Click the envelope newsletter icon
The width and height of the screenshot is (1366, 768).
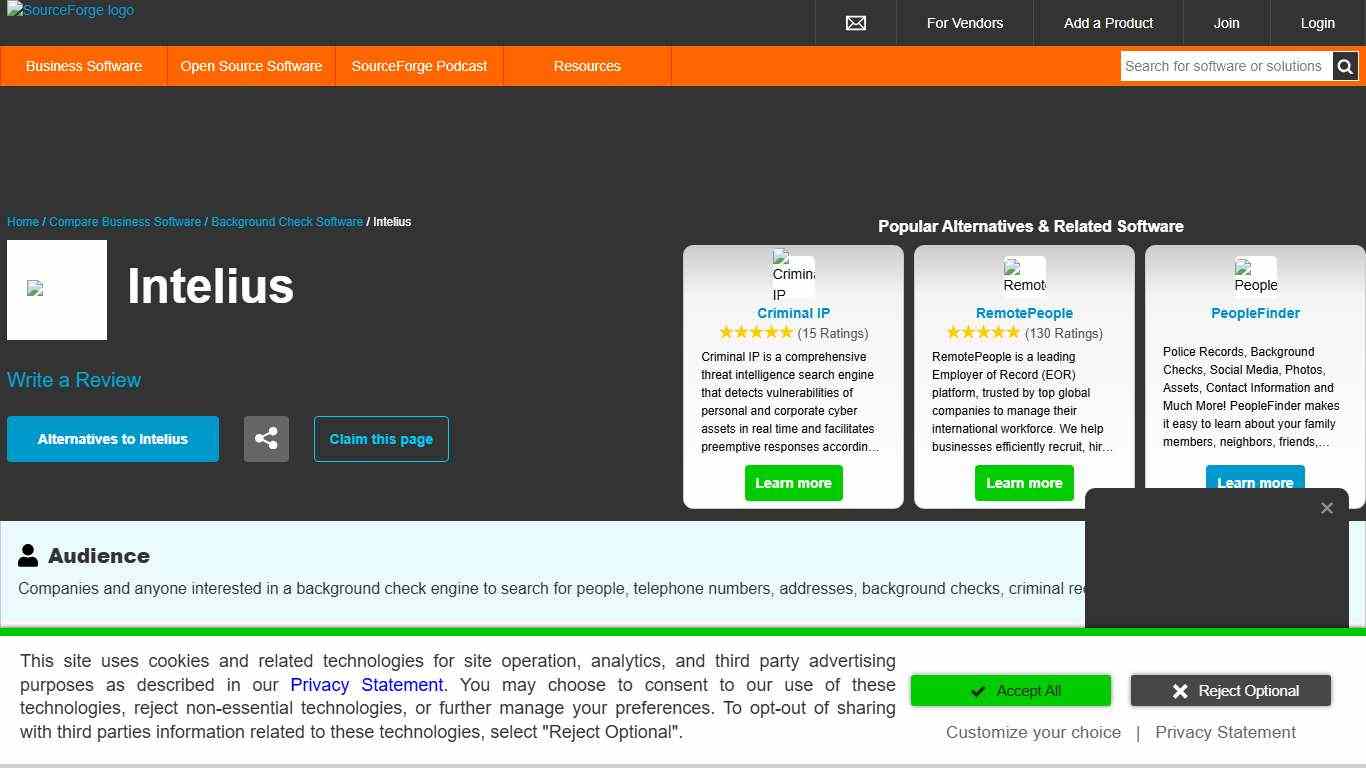click(856, 23)
